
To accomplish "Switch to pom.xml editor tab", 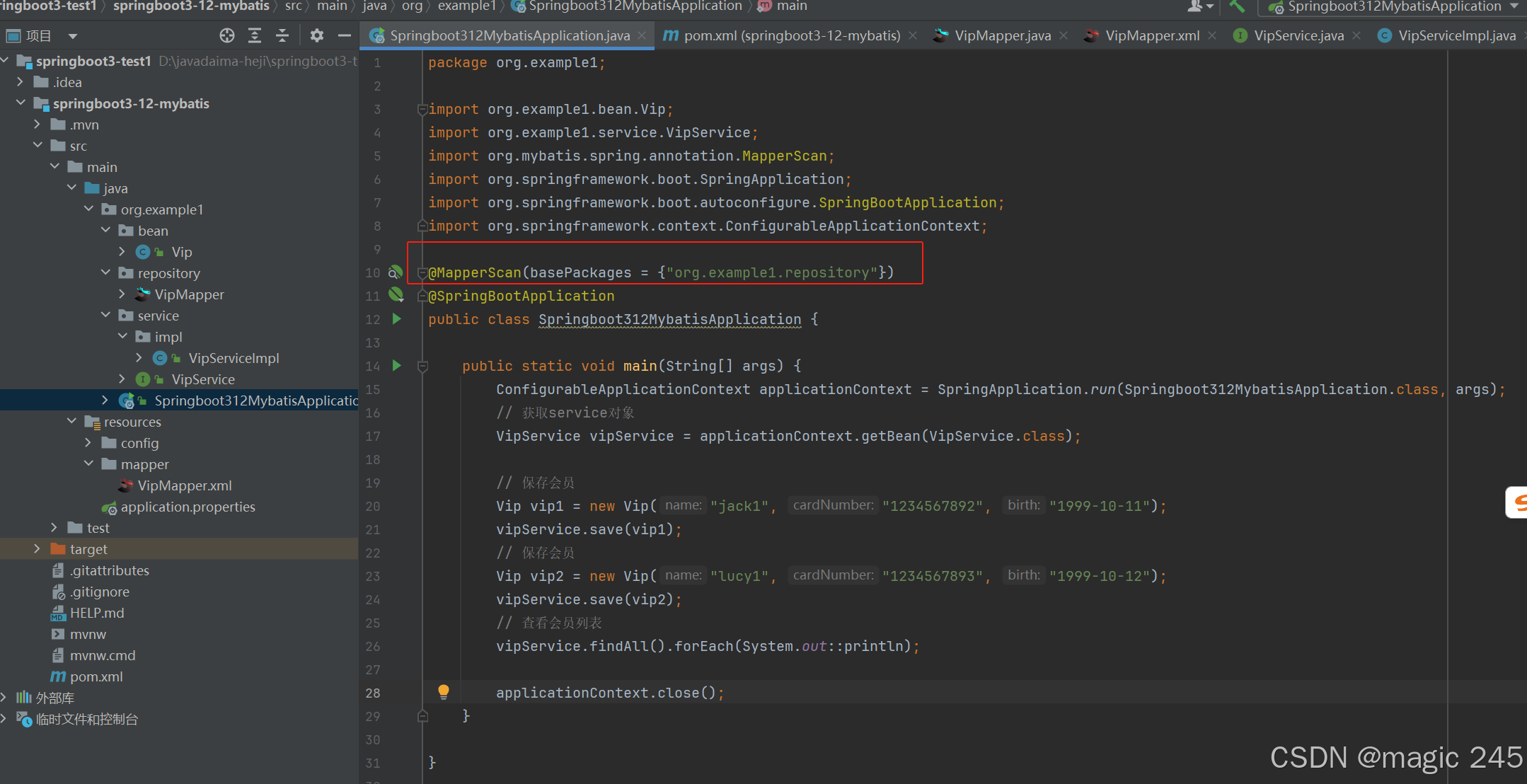I will (791, 35).
